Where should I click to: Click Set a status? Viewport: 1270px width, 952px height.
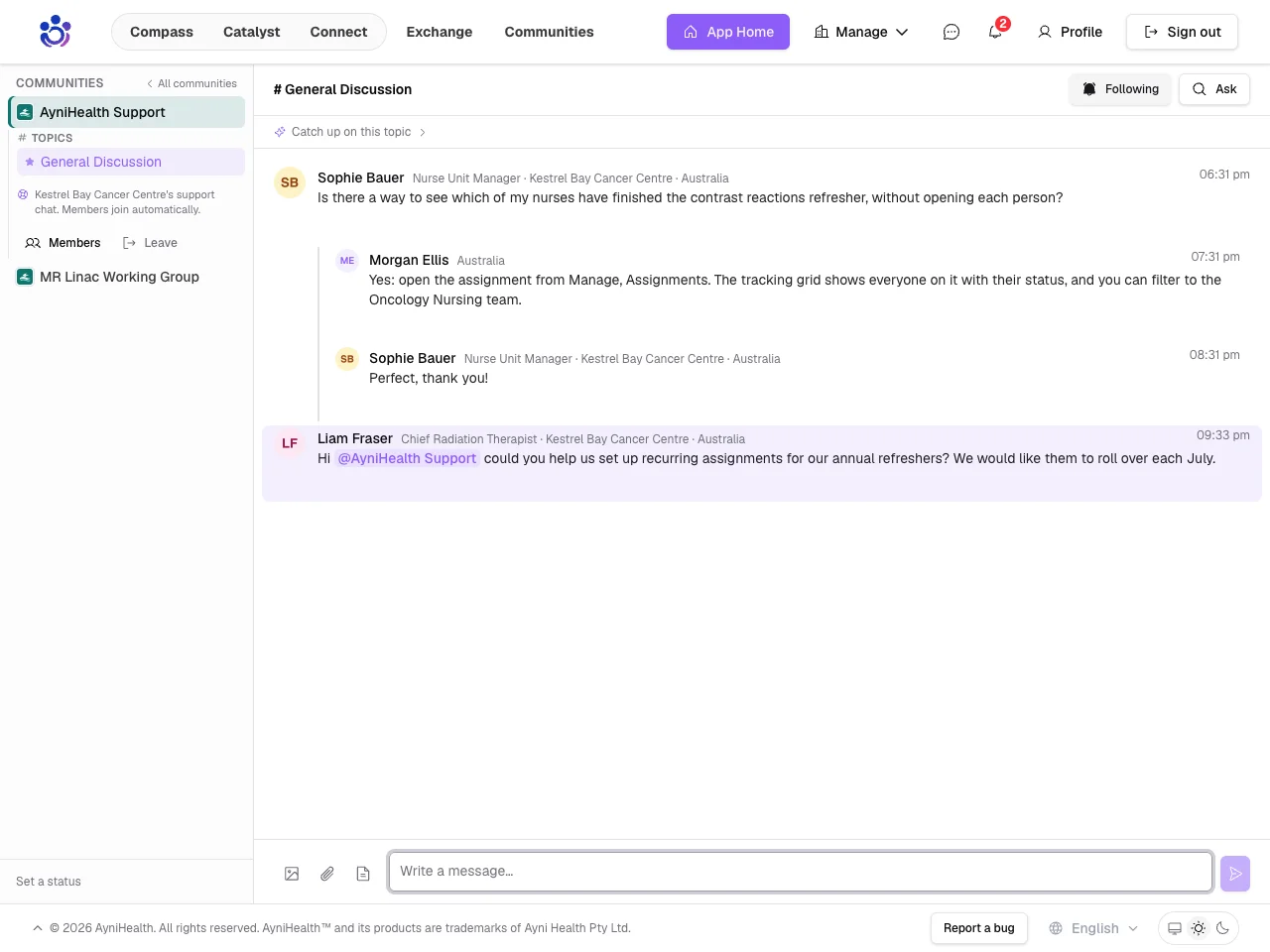tap(49, 882)
